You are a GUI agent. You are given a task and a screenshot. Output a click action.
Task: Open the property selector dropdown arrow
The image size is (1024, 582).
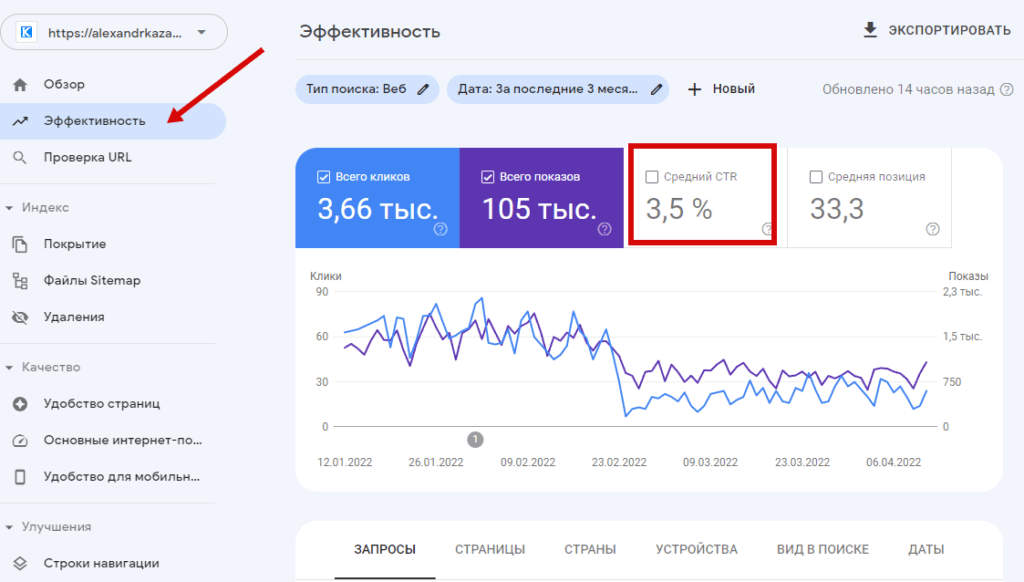(x=202, y=32)
